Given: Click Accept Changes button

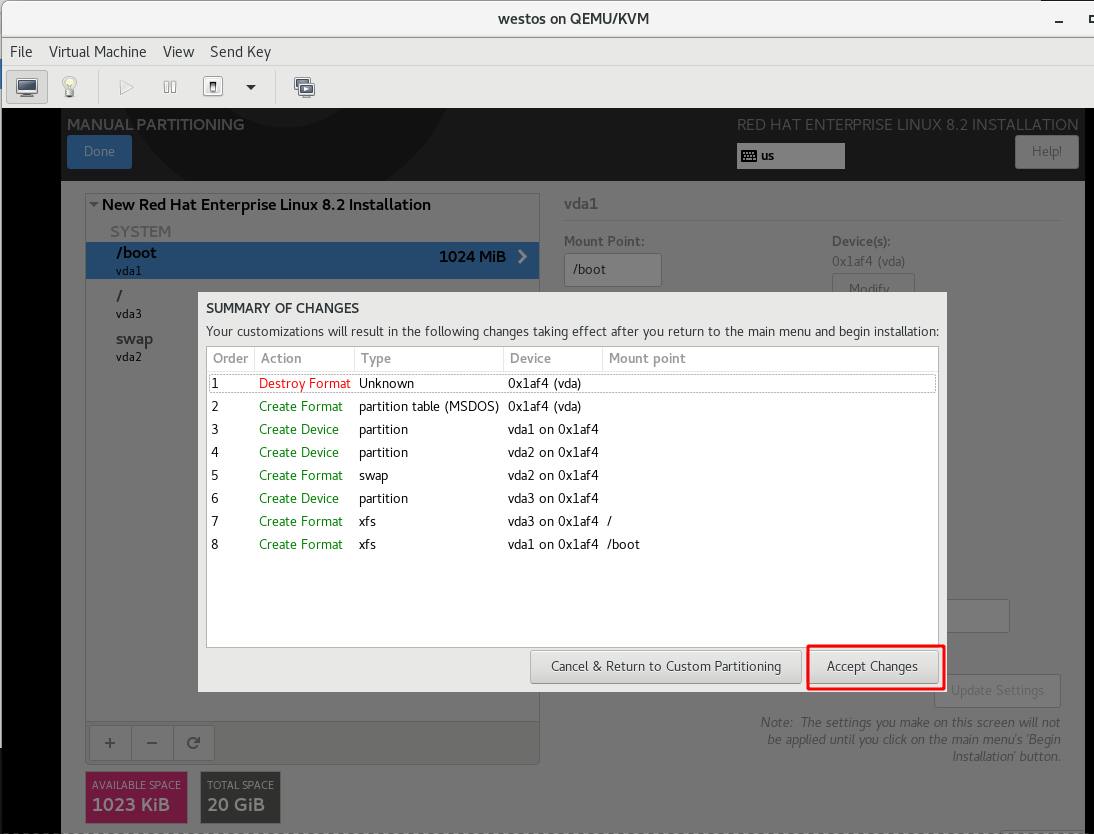Looking at the screenshot, I should [x=872, y=667].
